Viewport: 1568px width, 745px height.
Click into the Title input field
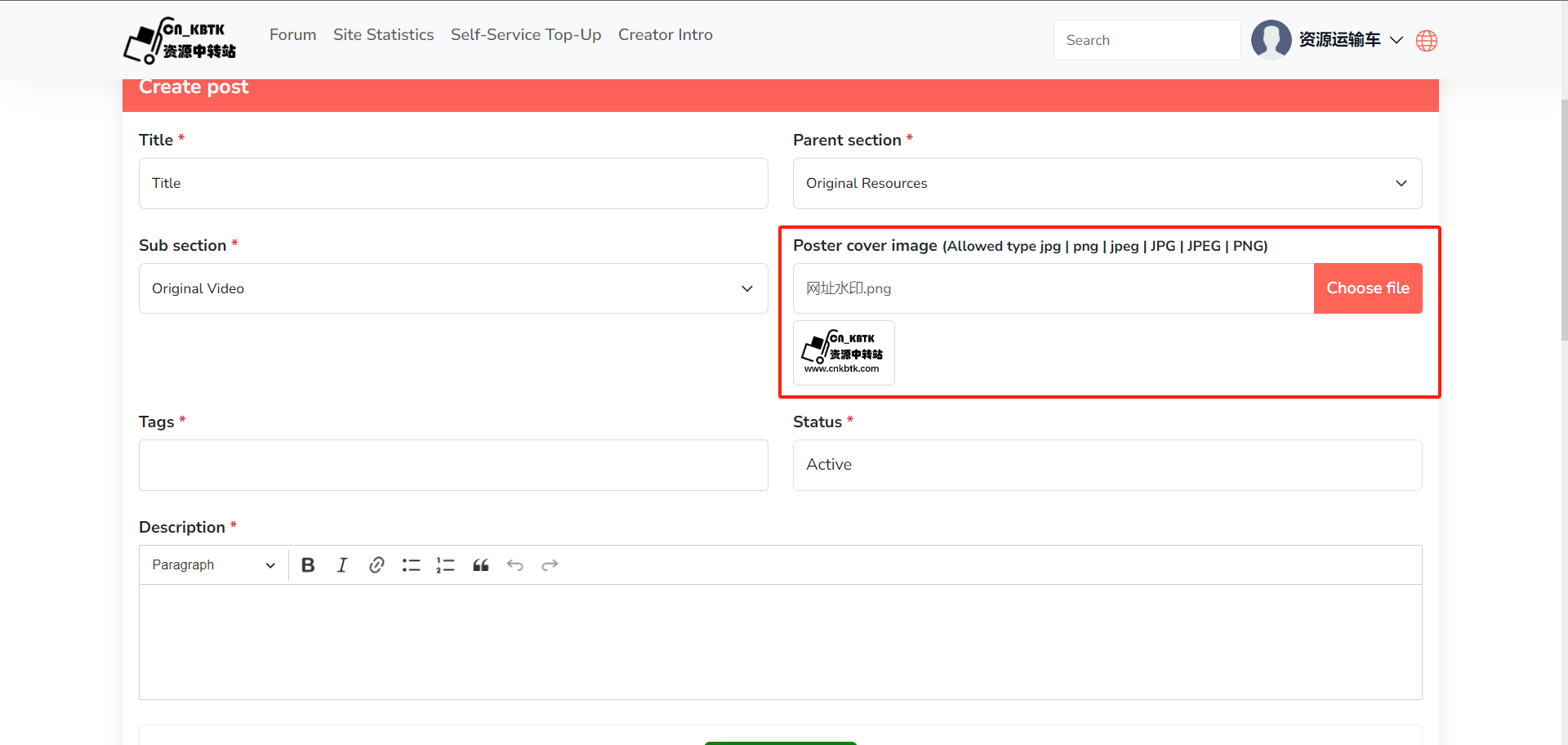453,184
